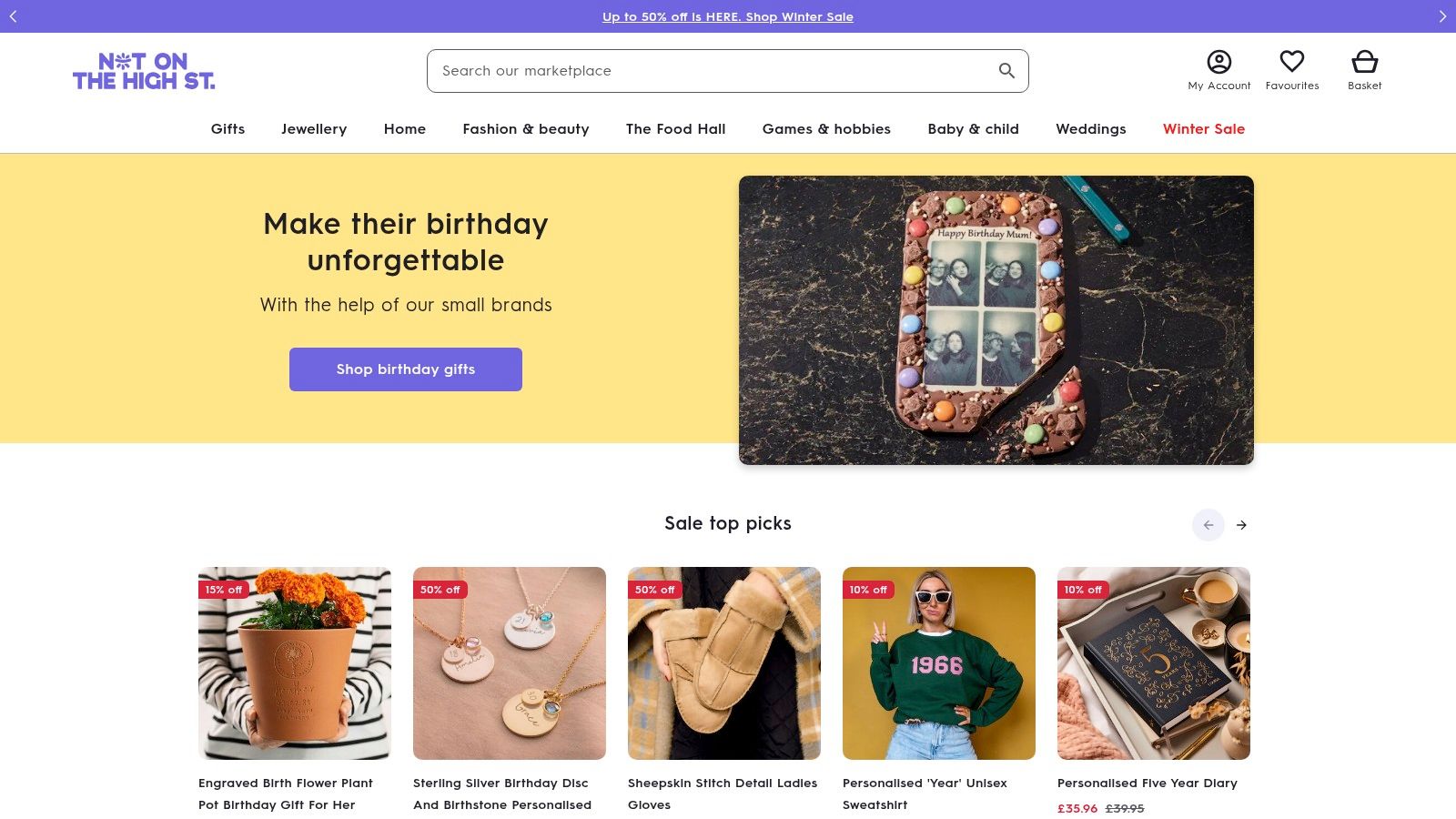Viewport: 1456px width, 819px height.
Task: Open the My Account profile icon
Action: pos(1218,62)
